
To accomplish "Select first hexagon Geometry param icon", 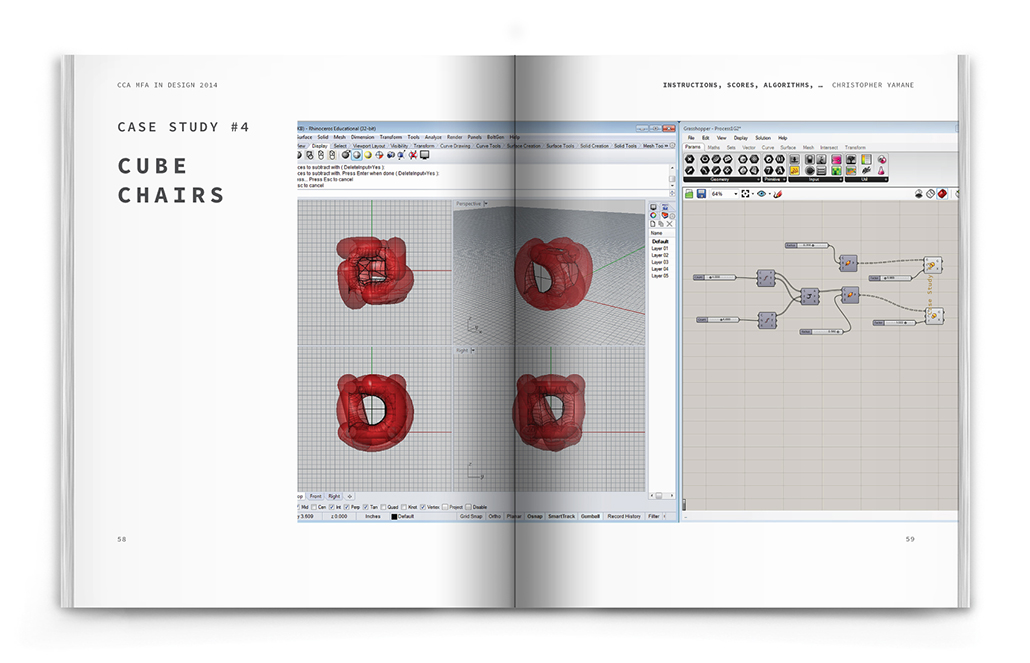I will coord(690,160).
